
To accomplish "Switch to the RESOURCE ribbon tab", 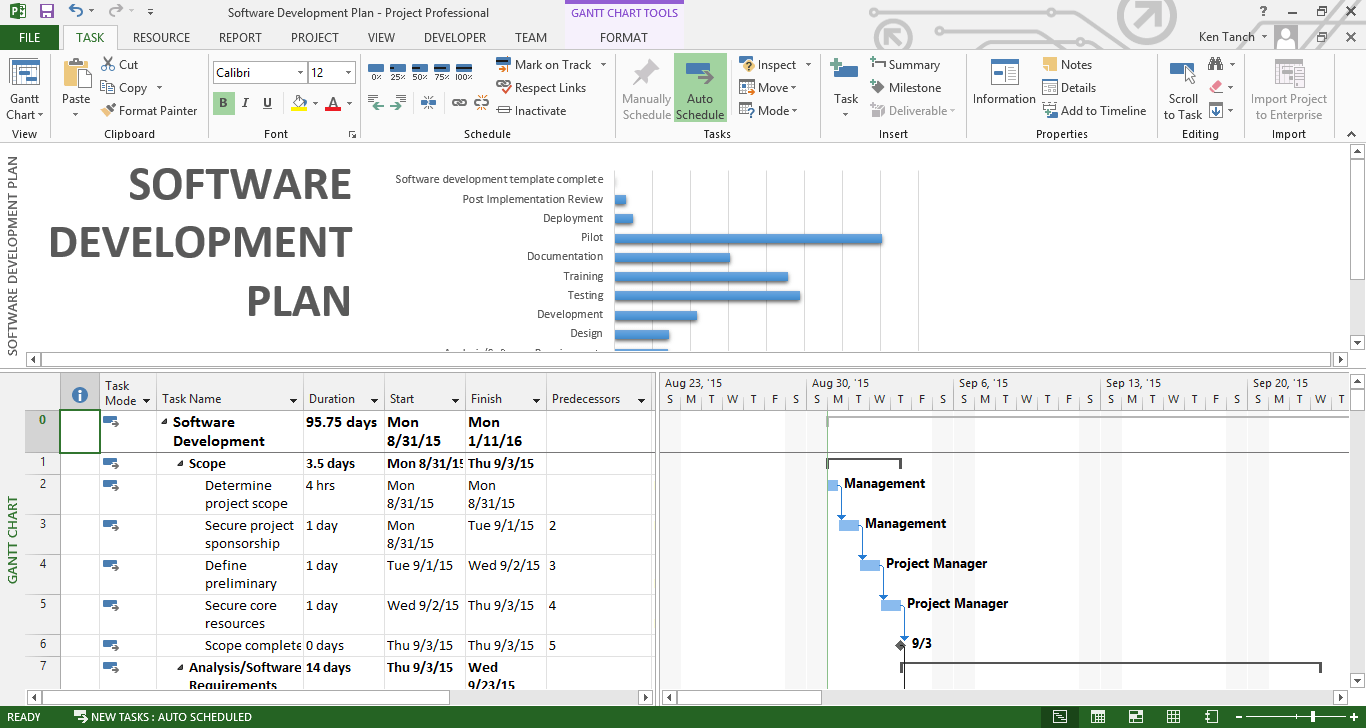I will tap(161, 37).
